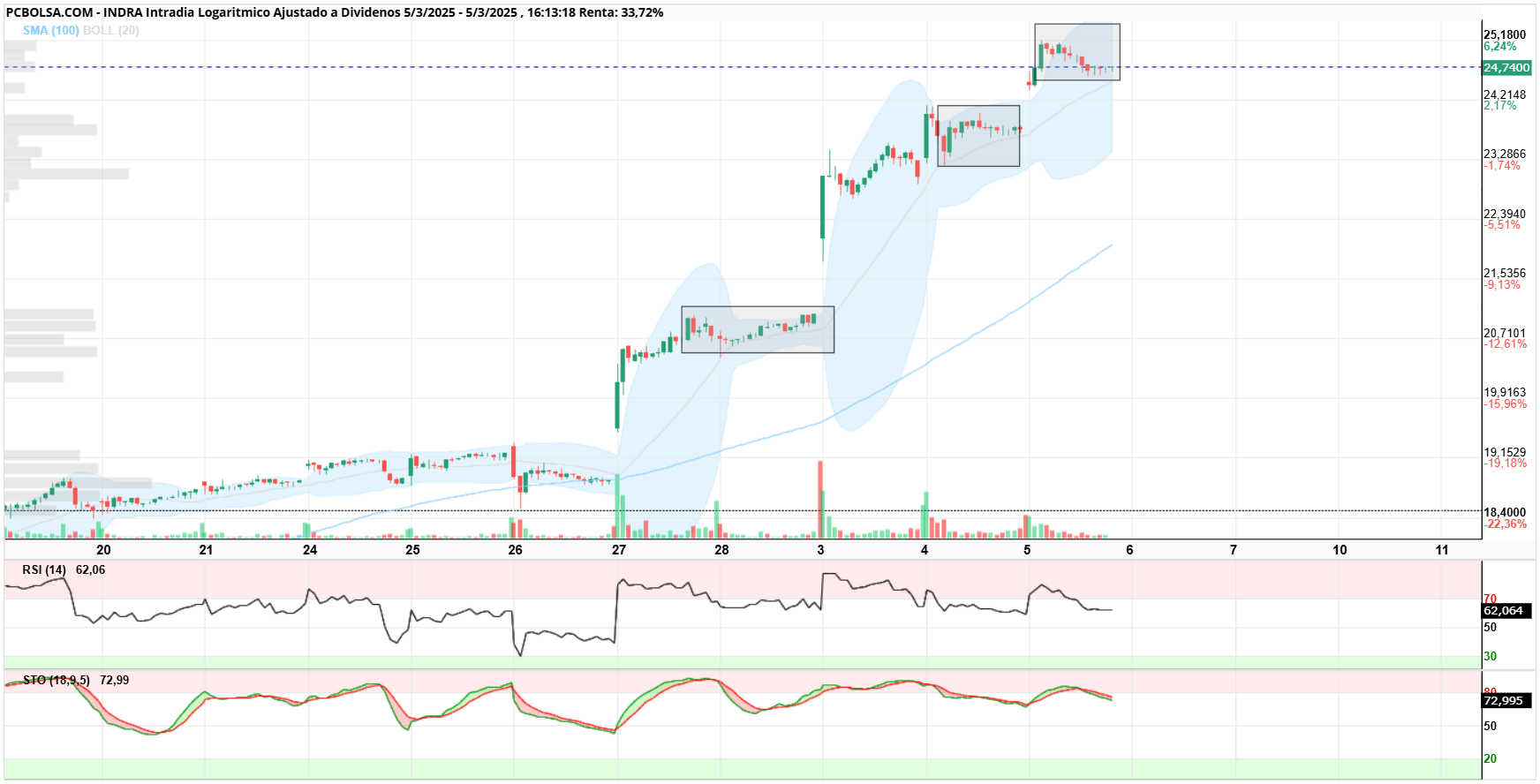This screenshot has width=1540, height=784.
Task: Click the 24,2148 price axis label
Action: (1505, 94)
